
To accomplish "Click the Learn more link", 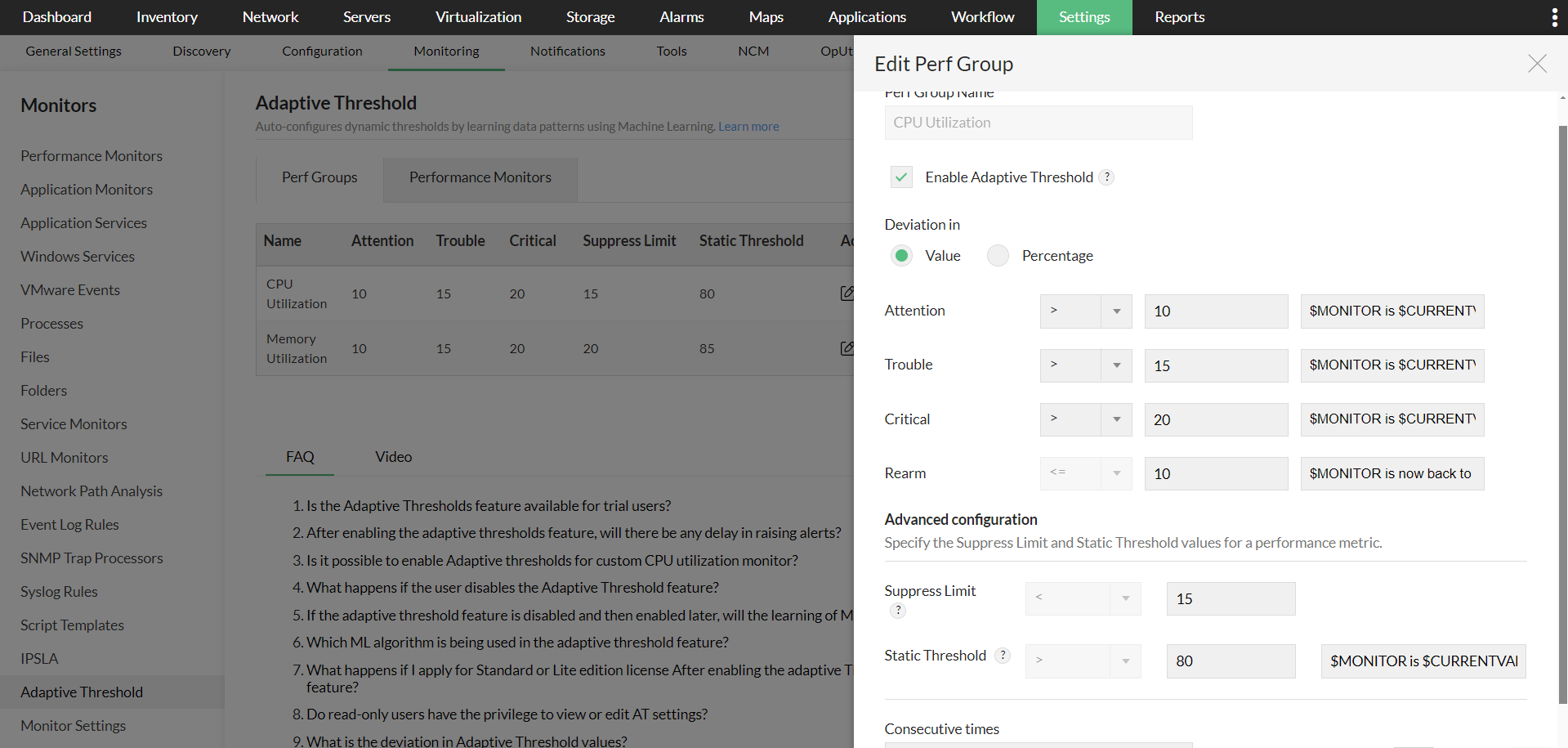I will pyautogui.click(x=748, y=127).
